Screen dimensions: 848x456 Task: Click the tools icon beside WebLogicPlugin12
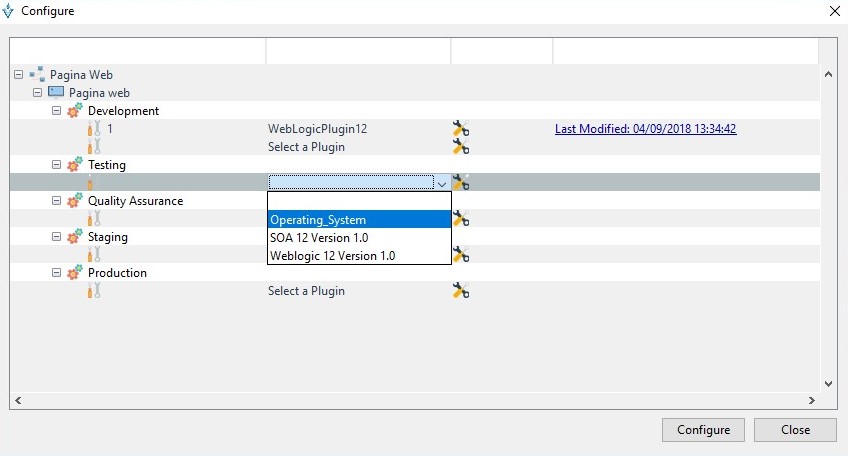coord(460,129)
